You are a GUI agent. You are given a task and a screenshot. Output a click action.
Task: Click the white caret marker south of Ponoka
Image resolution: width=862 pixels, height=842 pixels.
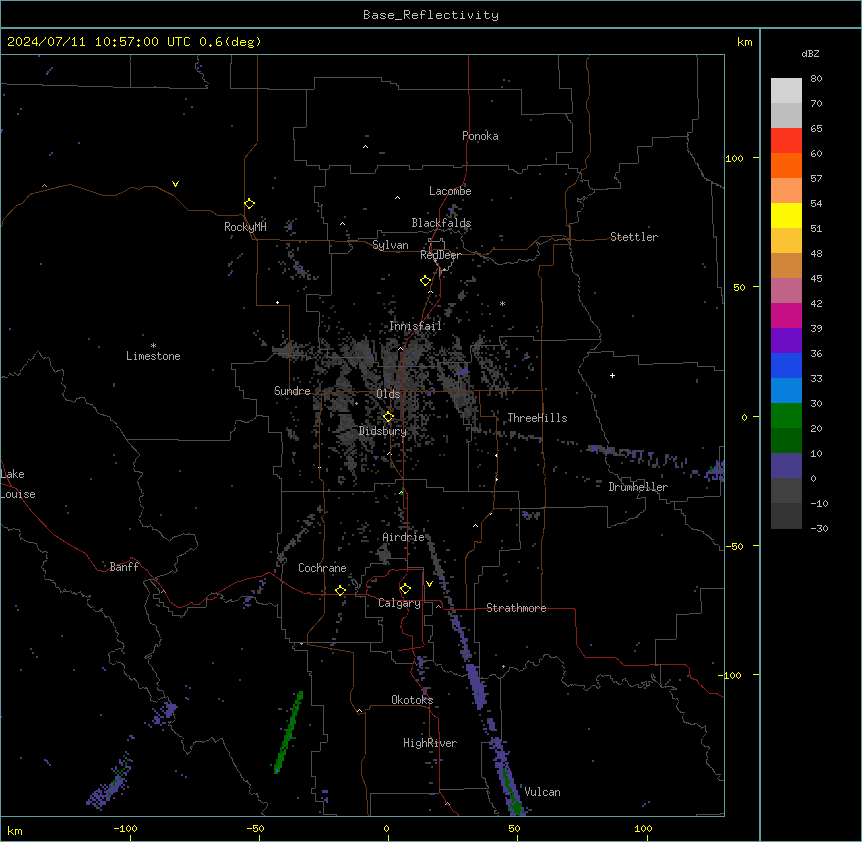click(x=366, y=147)
